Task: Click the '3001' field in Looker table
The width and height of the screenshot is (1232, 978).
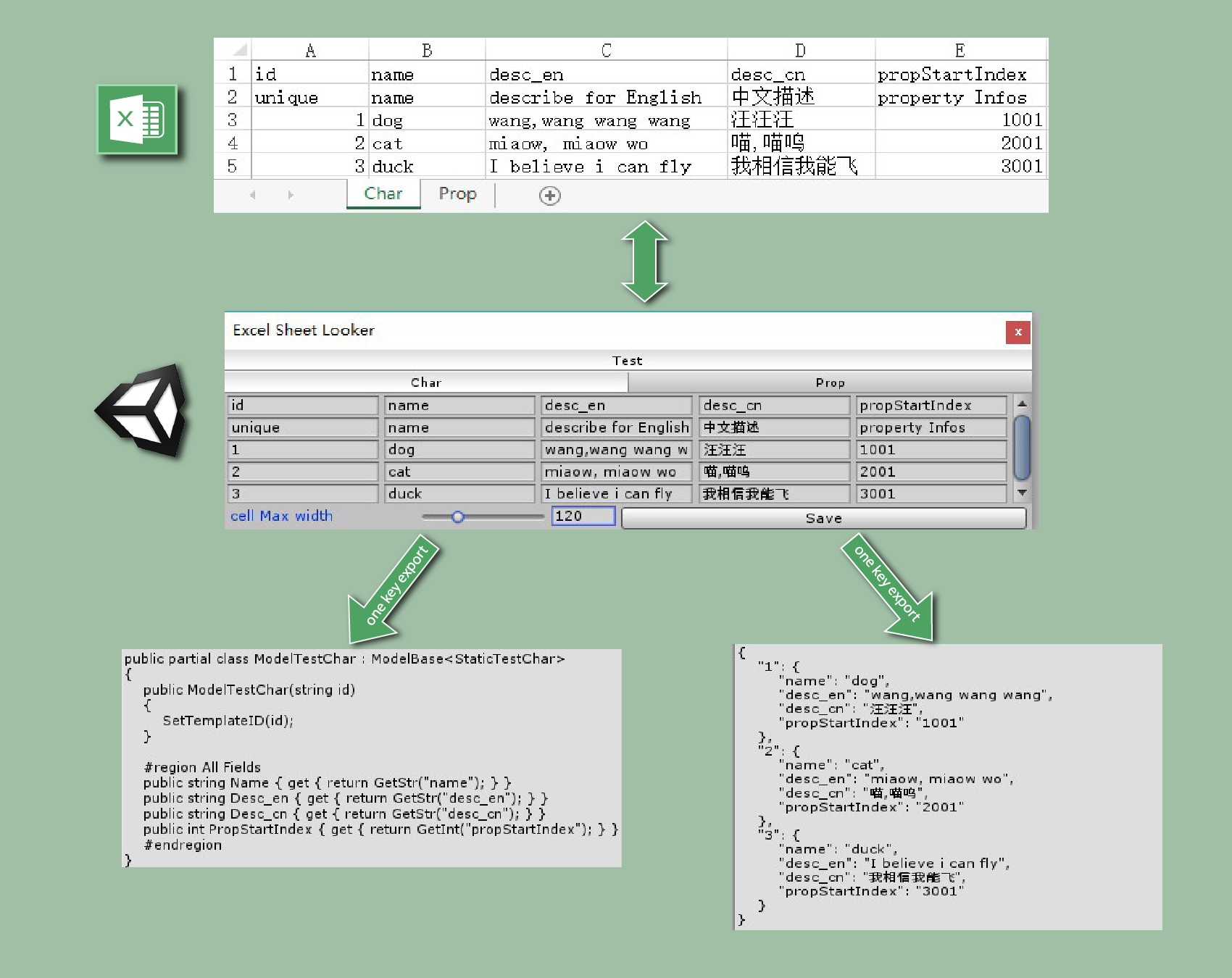Action: 931,493
